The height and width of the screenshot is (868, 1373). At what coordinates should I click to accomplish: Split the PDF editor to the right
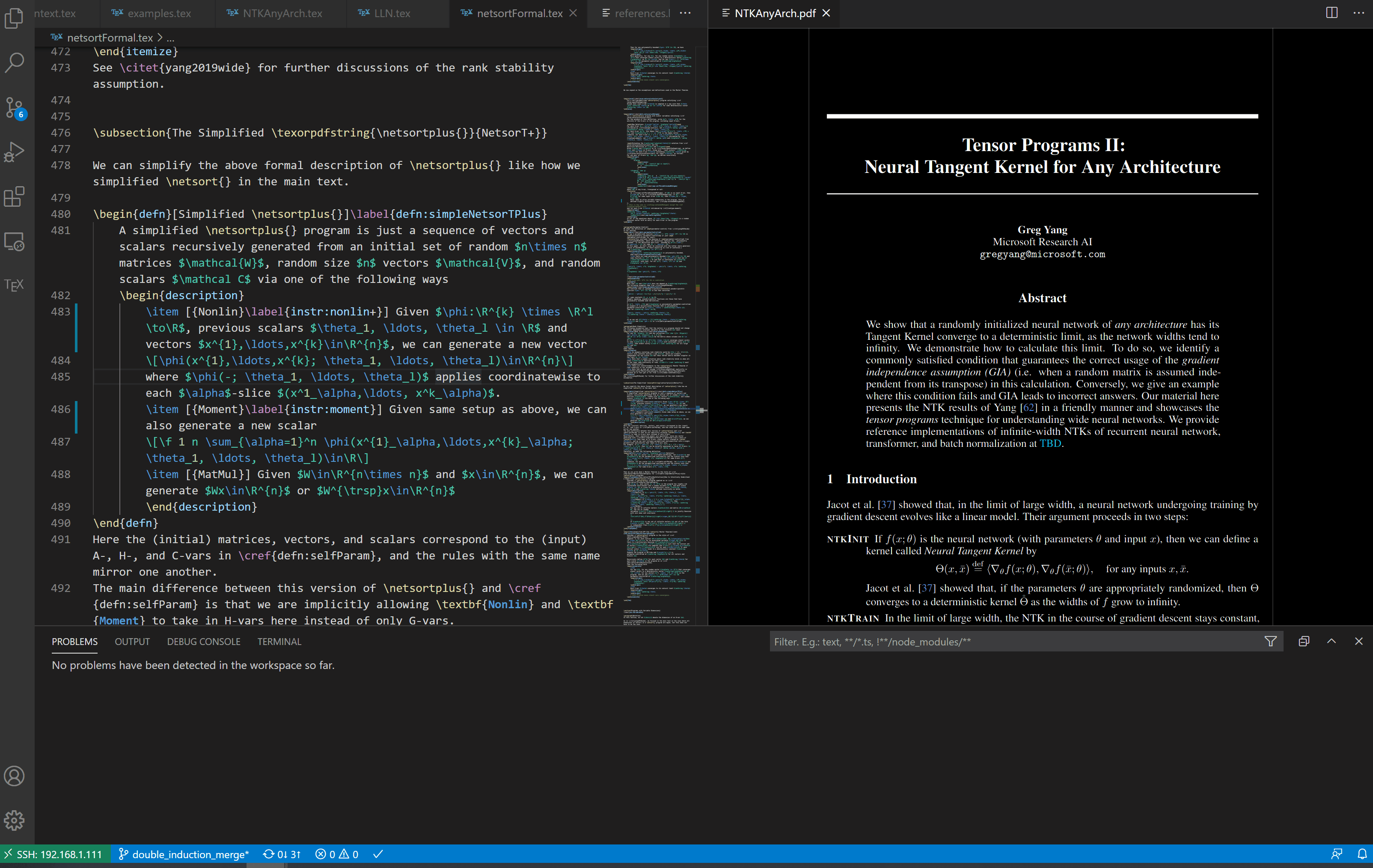pos(1331,13)
